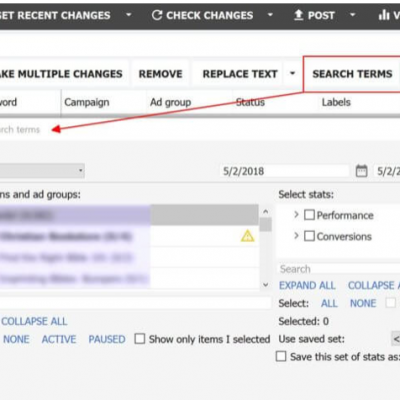Sort by Ad group column header
Screen dimensions: 400x400
tap(170, 102)
